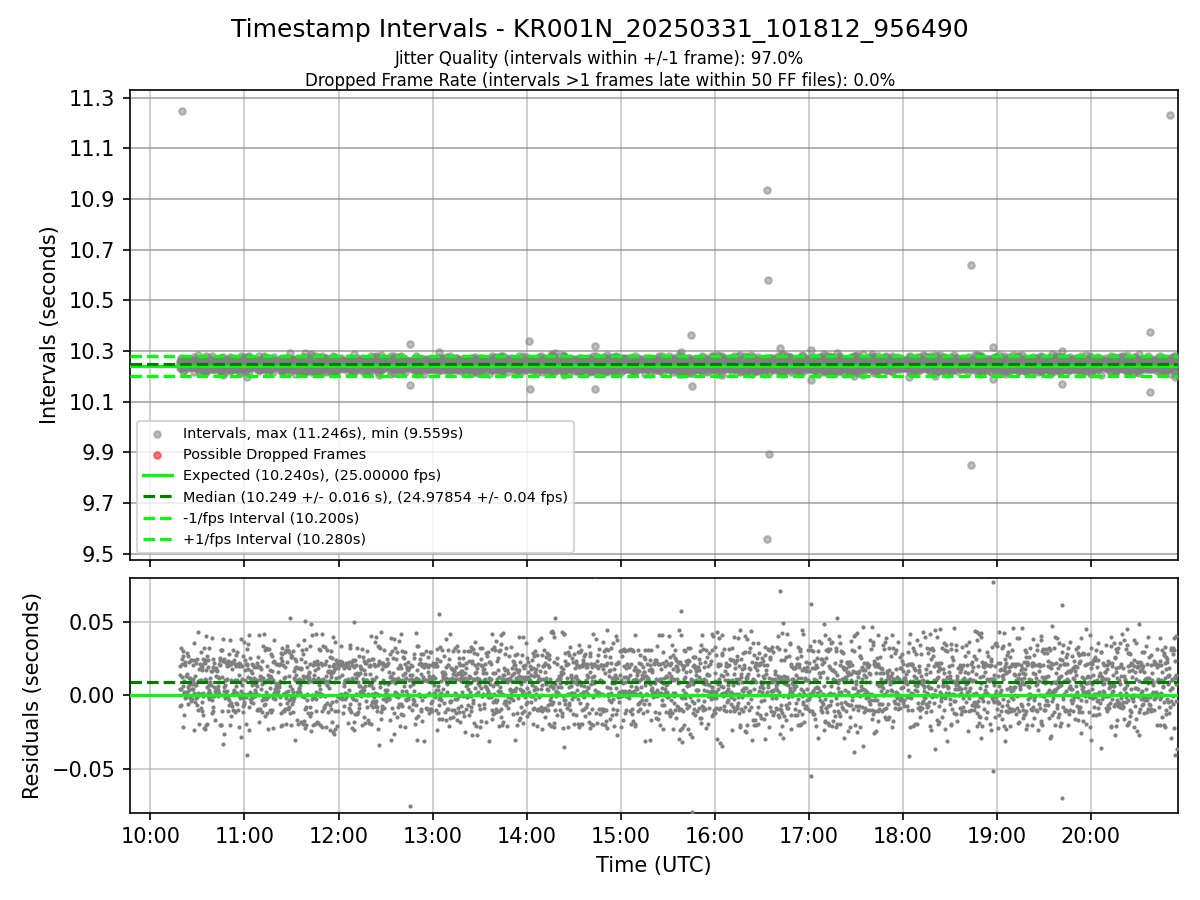
Task: Click the 10.7 y-axis tick label
Action: (94, 250)
